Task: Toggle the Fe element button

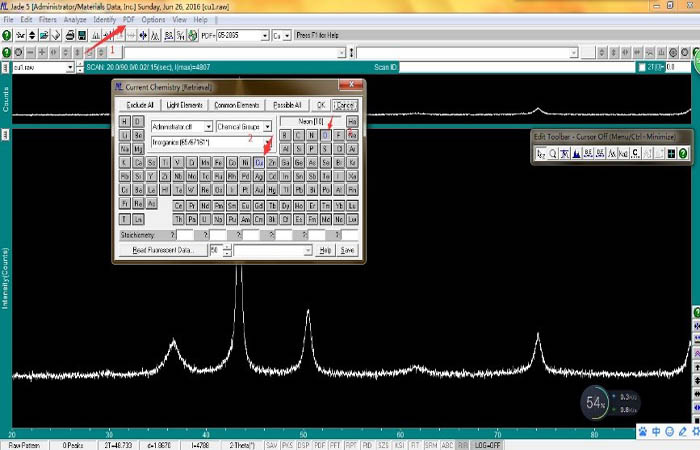Action: (220, 162)
